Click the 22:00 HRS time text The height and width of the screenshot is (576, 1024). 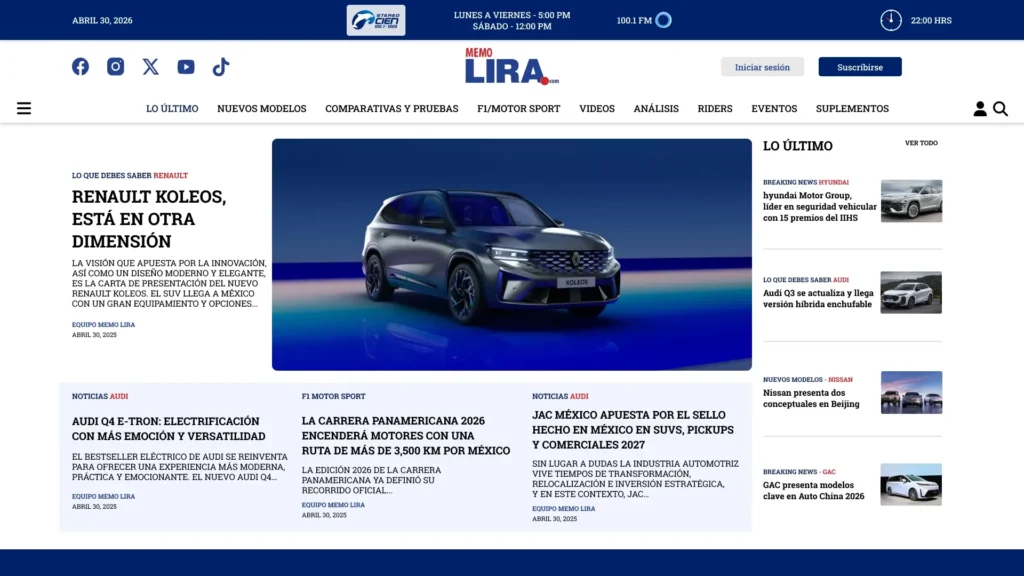coord(931,20)
